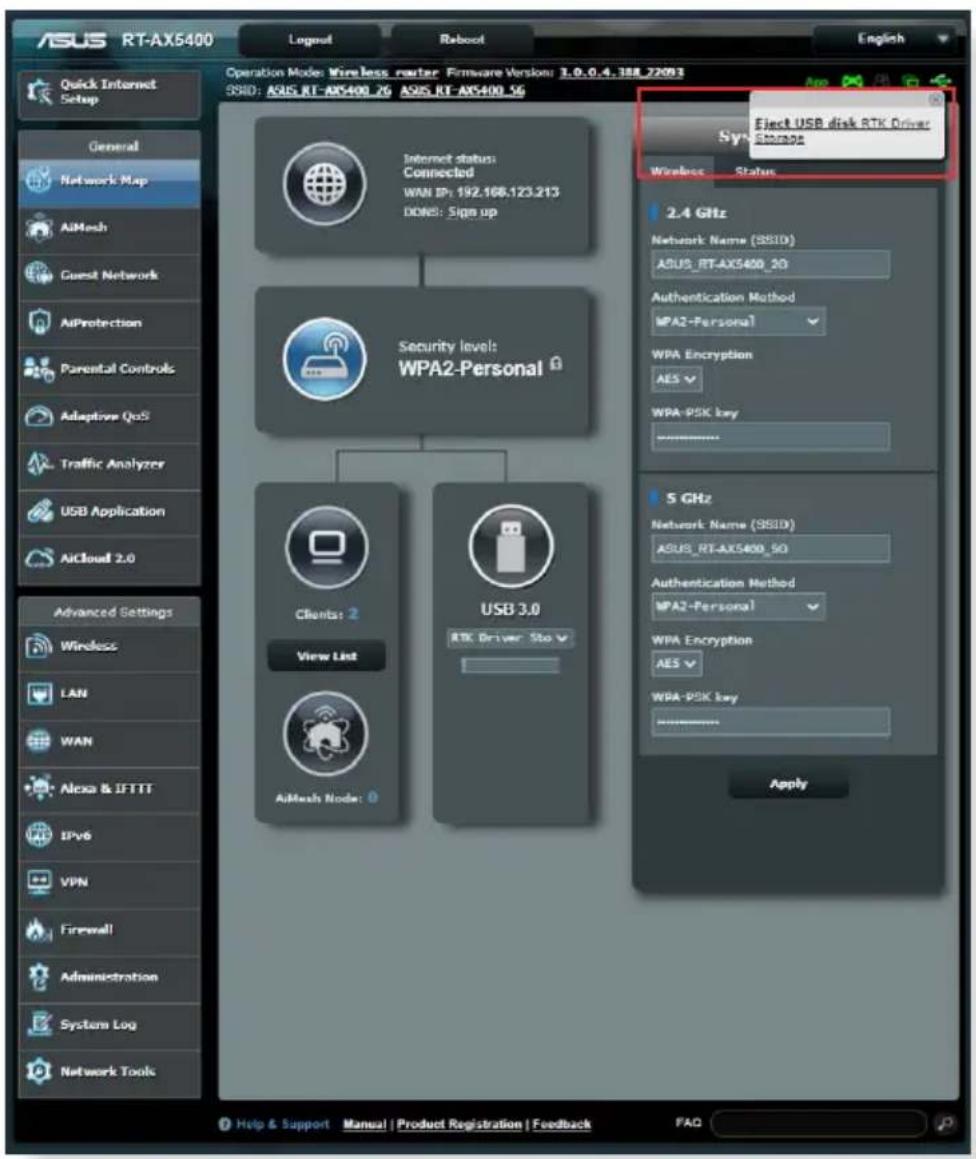Open Traffic Analyzer icon
This screenshot has width=976, height=1159.
(38, 463)
